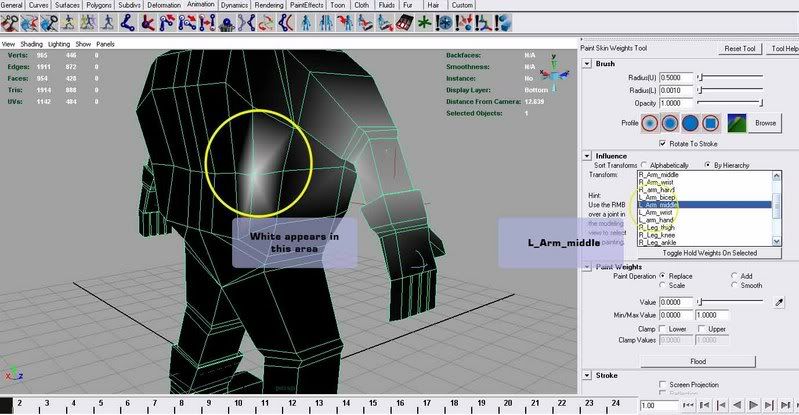Click influence list scroll down arrow
This screenshot has height=415, width=799.
click(777, 241)
